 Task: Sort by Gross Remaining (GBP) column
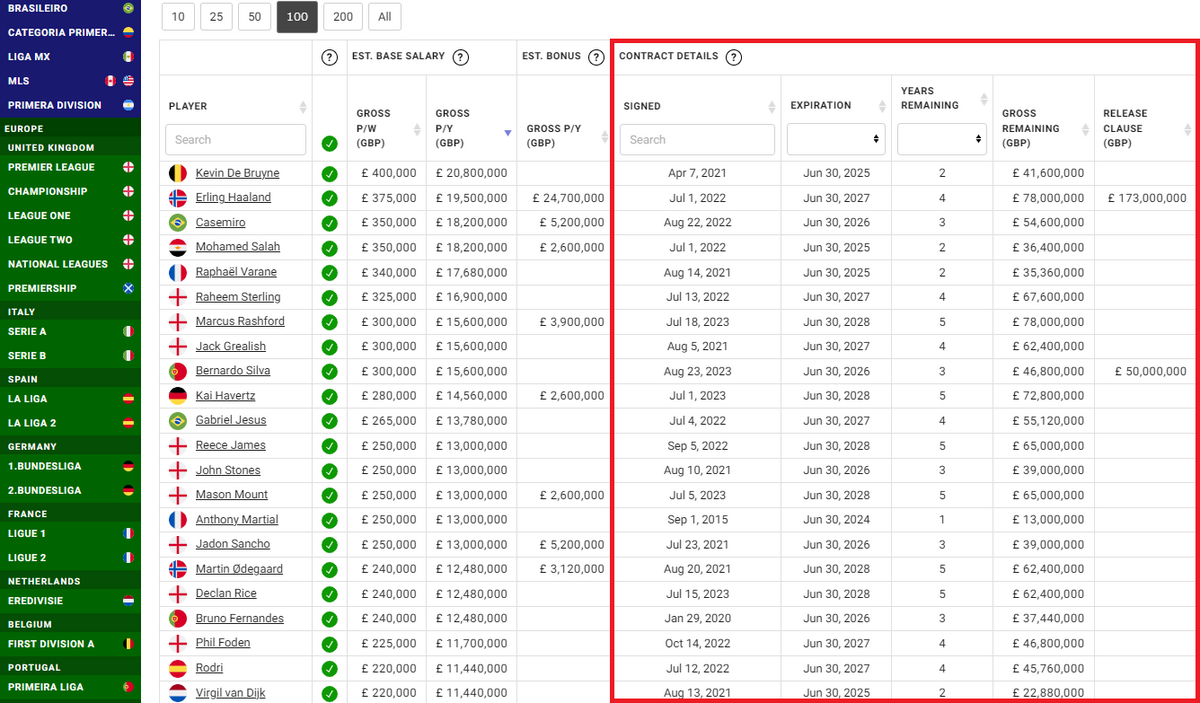coord(1084,129)
